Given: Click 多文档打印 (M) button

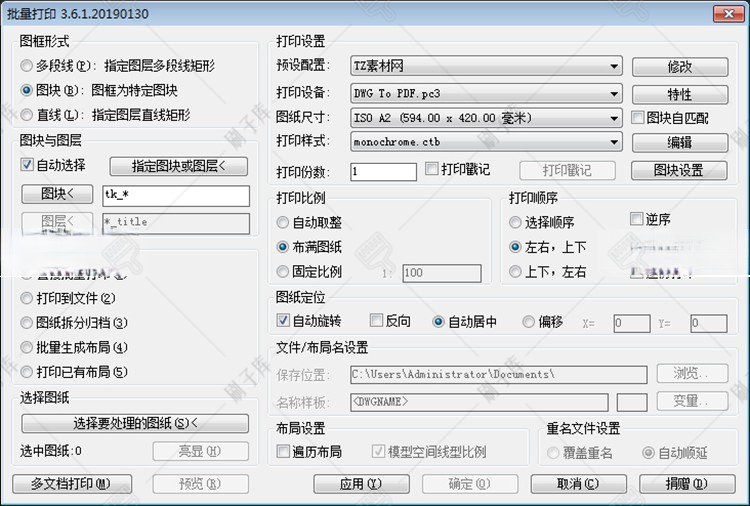Looking at the screenshot, I should pos(72,484).
